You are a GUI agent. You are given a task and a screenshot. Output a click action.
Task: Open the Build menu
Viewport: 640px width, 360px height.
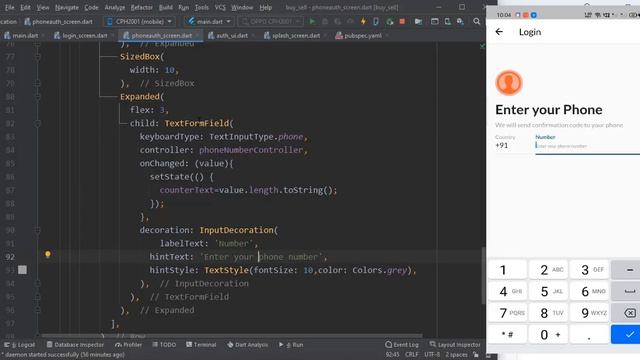(166, 7)
